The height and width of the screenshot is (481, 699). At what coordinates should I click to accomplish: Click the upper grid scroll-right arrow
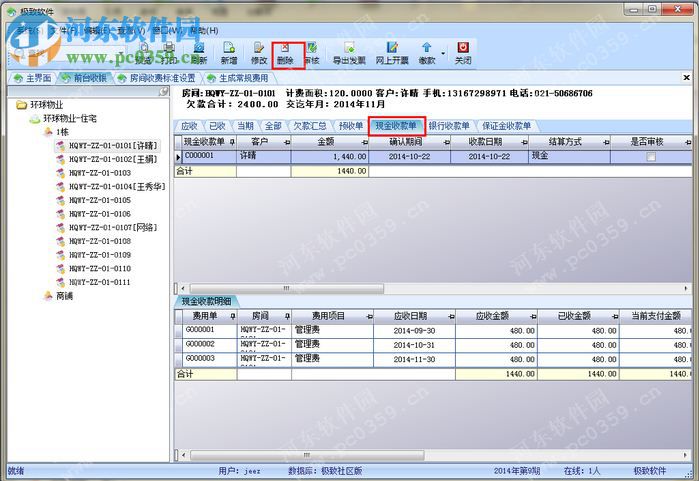(686, 288)
